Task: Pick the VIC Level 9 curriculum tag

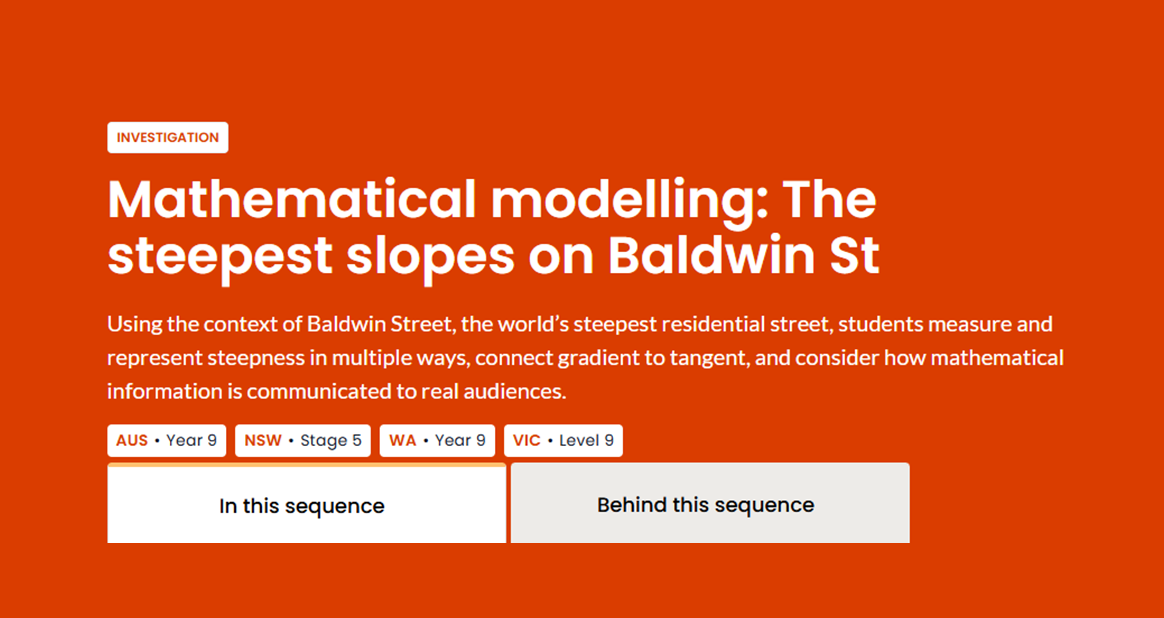Action: pos(563,440)
